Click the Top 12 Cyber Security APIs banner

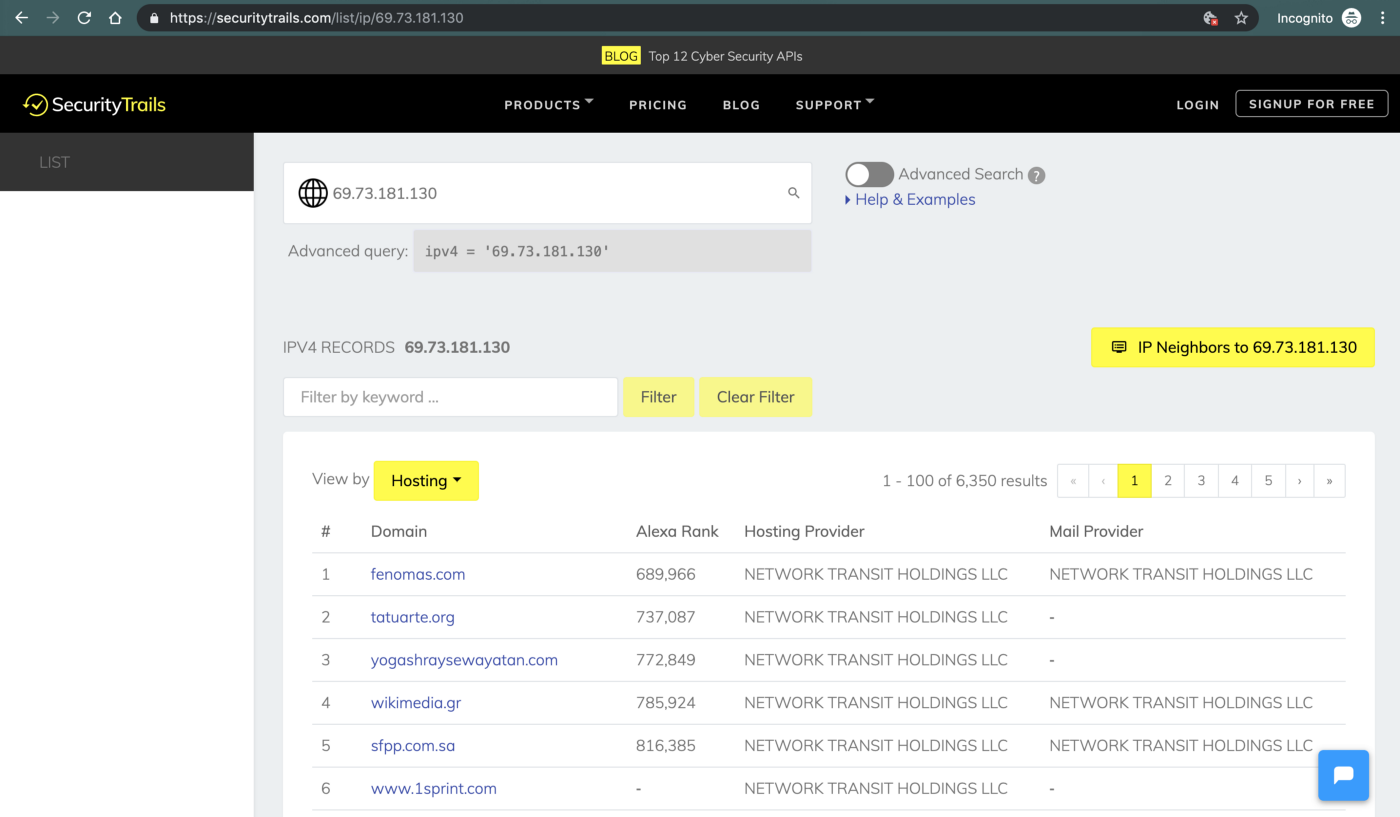click(702, 56)
